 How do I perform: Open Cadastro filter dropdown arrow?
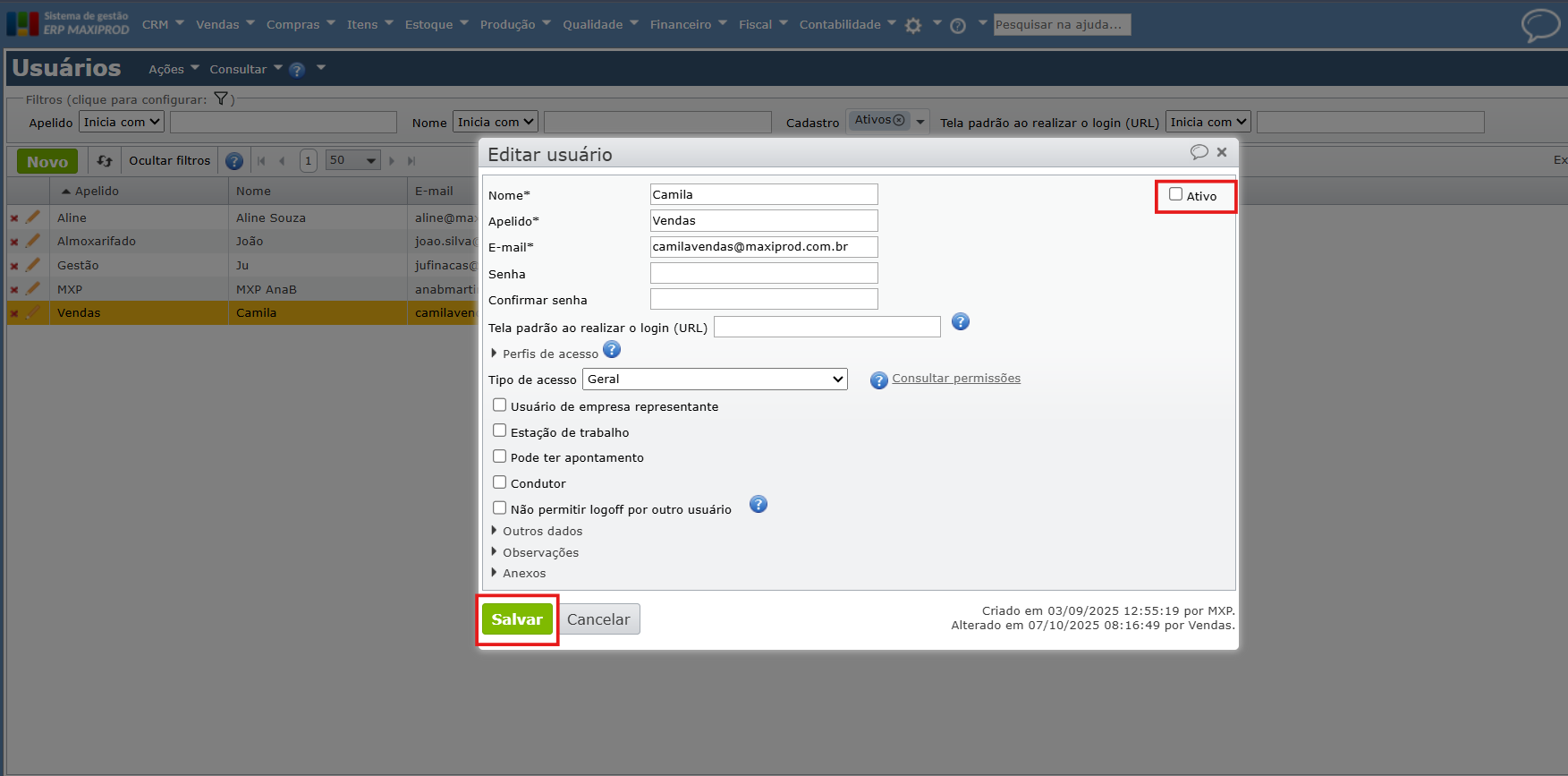920,122
